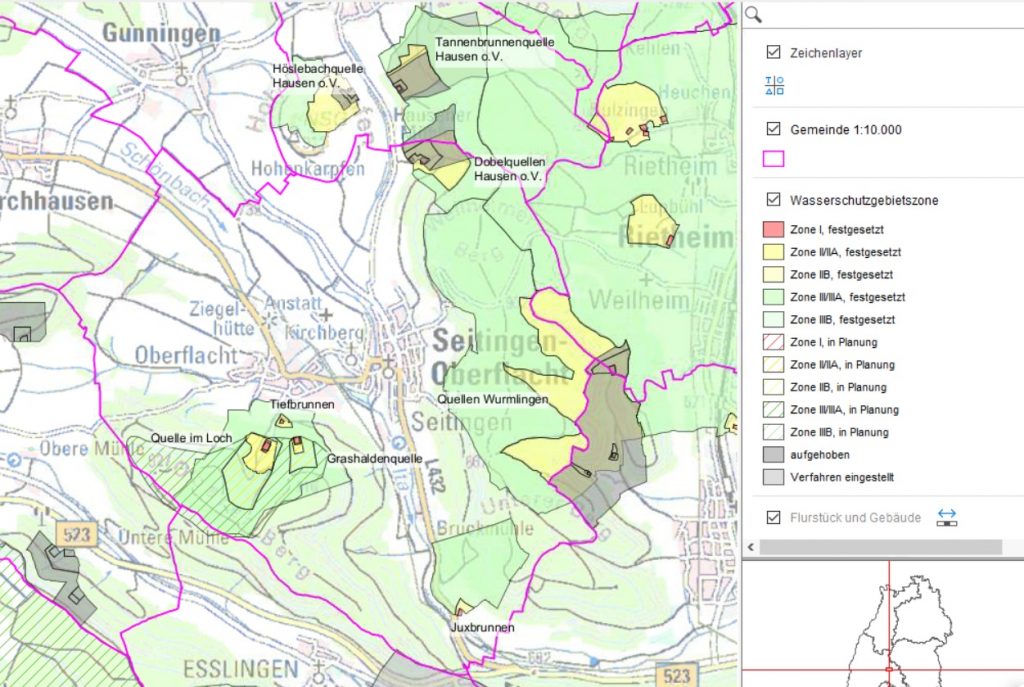Disable the Wasserschutzgebietszone layer checkbox
This screenshot has height=687, width=1024.
tap(773, 200)
